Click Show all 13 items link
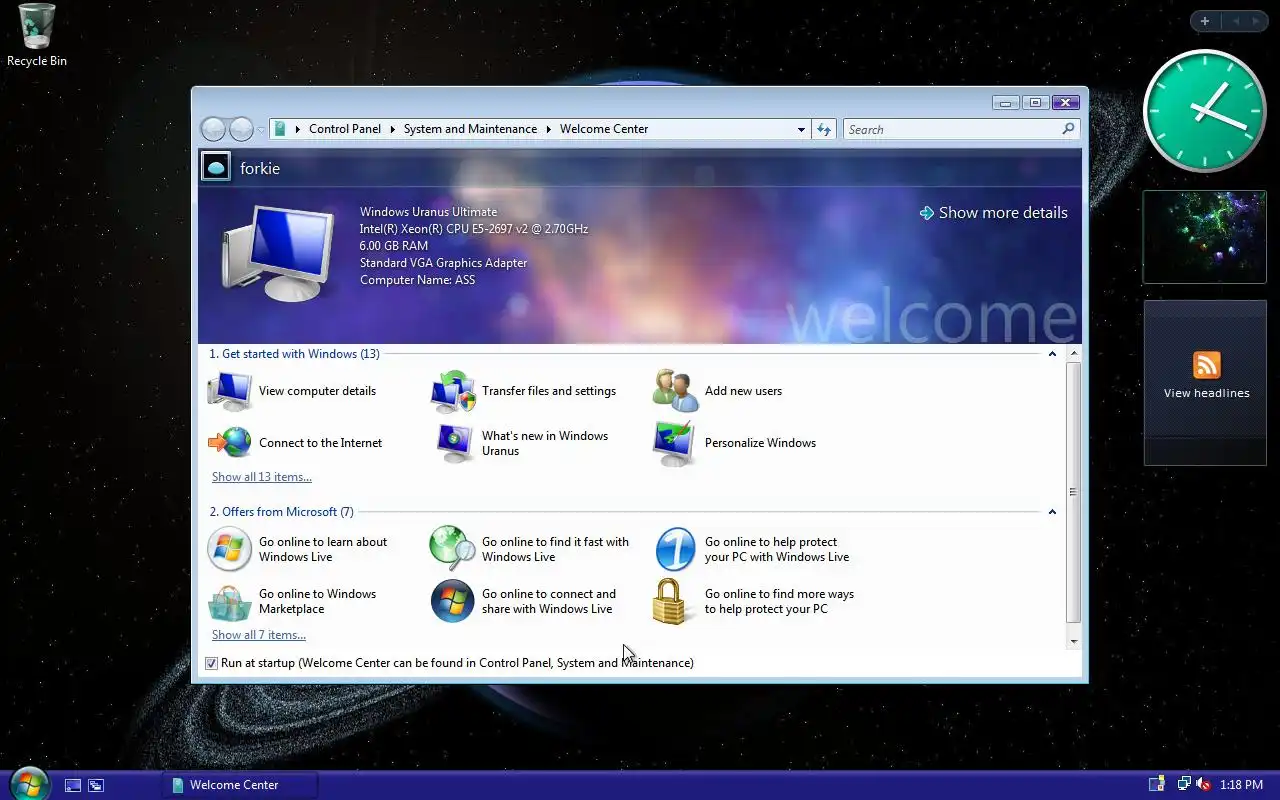The width and height of the screenshot is (1280, 800). pos(262,477)
